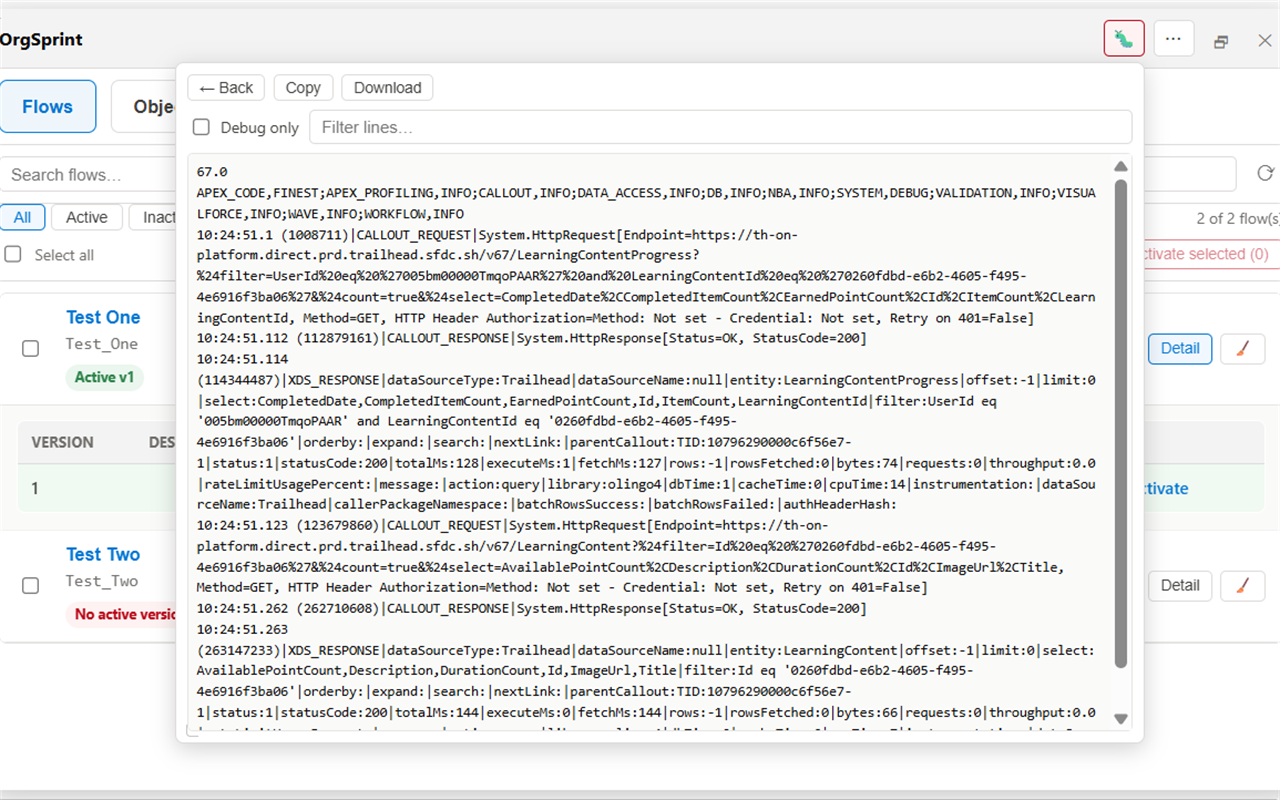The width and height of the screenshot is (1280, 800).
Task: Click the '67.0' first log line
Action: point(212,172)
